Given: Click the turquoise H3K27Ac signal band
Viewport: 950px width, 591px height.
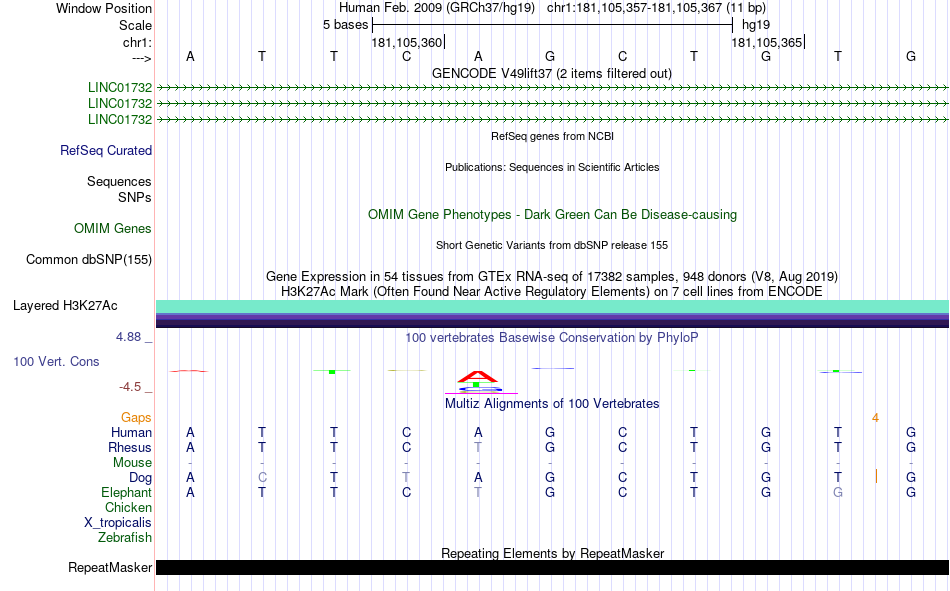Looking at the screenshot, I should point(553,306).
